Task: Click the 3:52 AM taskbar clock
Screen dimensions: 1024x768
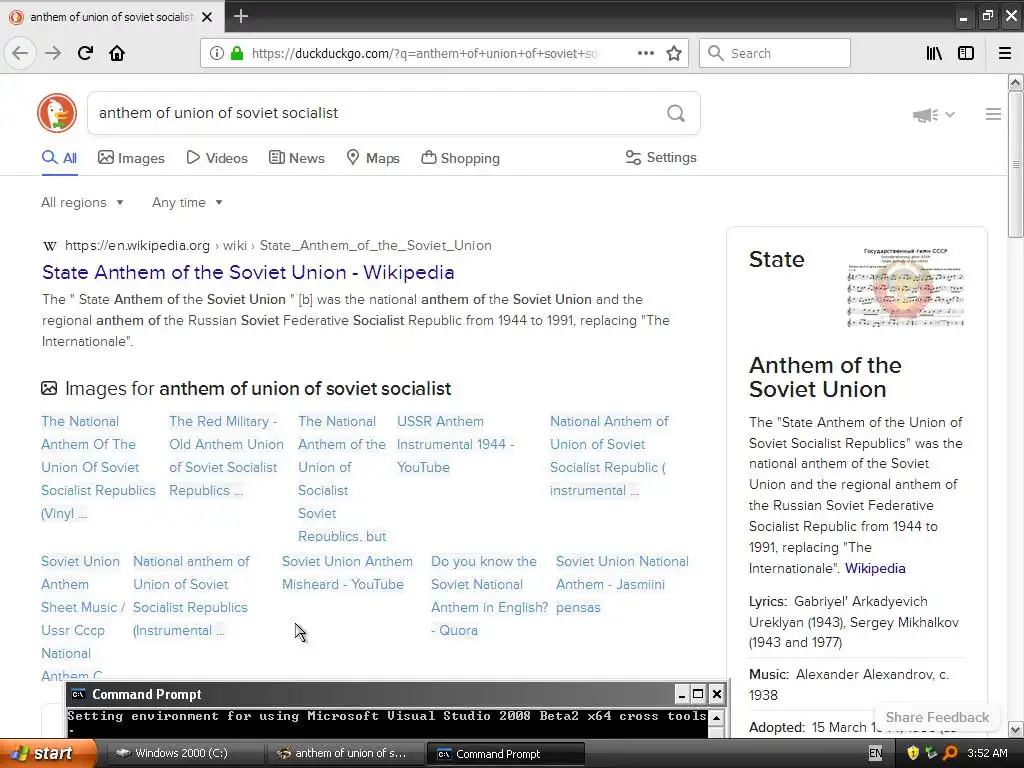Action: 987,753
